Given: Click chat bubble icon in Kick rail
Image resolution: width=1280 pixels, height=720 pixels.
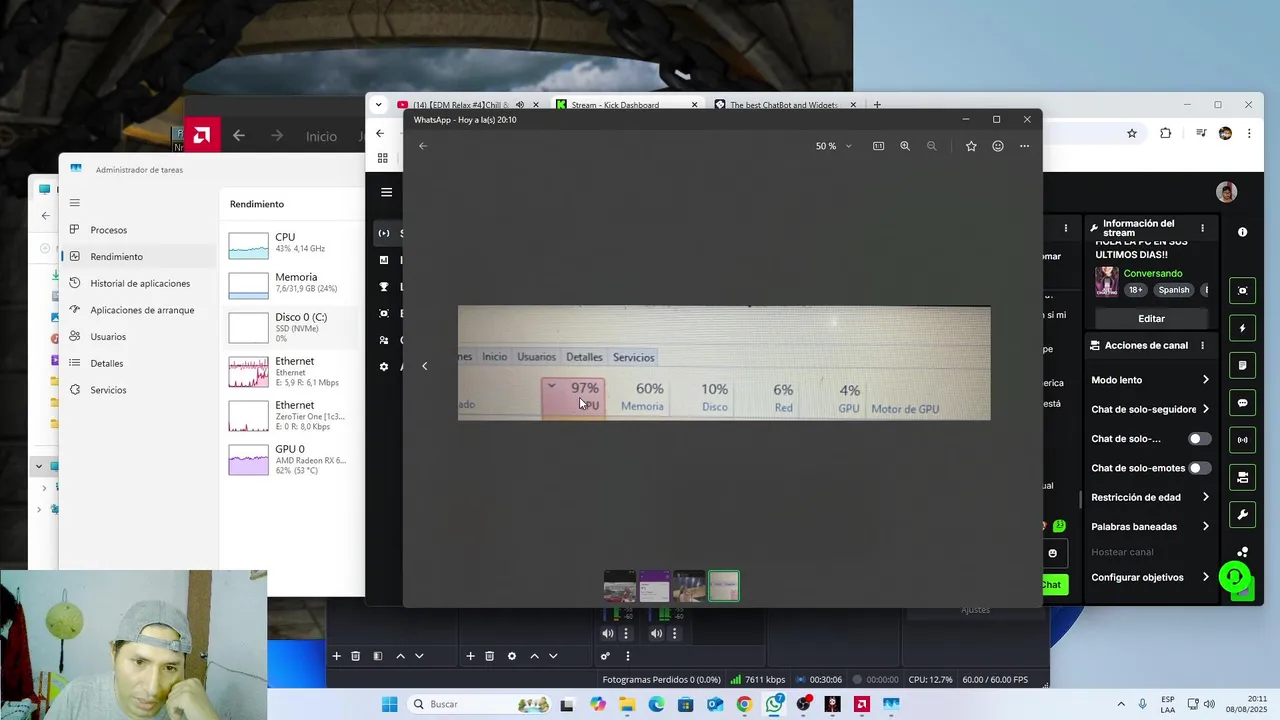Looking at the screenshot, I should [x=1242, y=403].
